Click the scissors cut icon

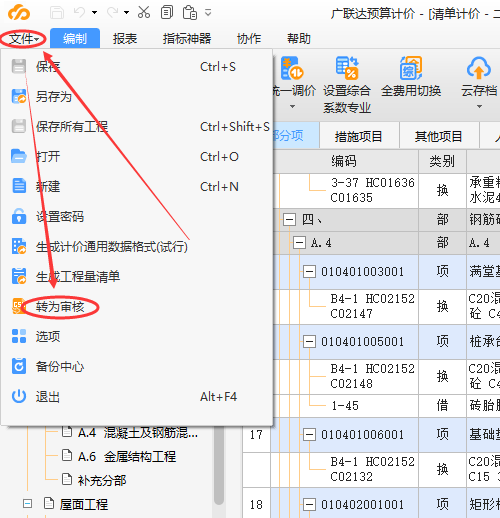tap(144, 12)
